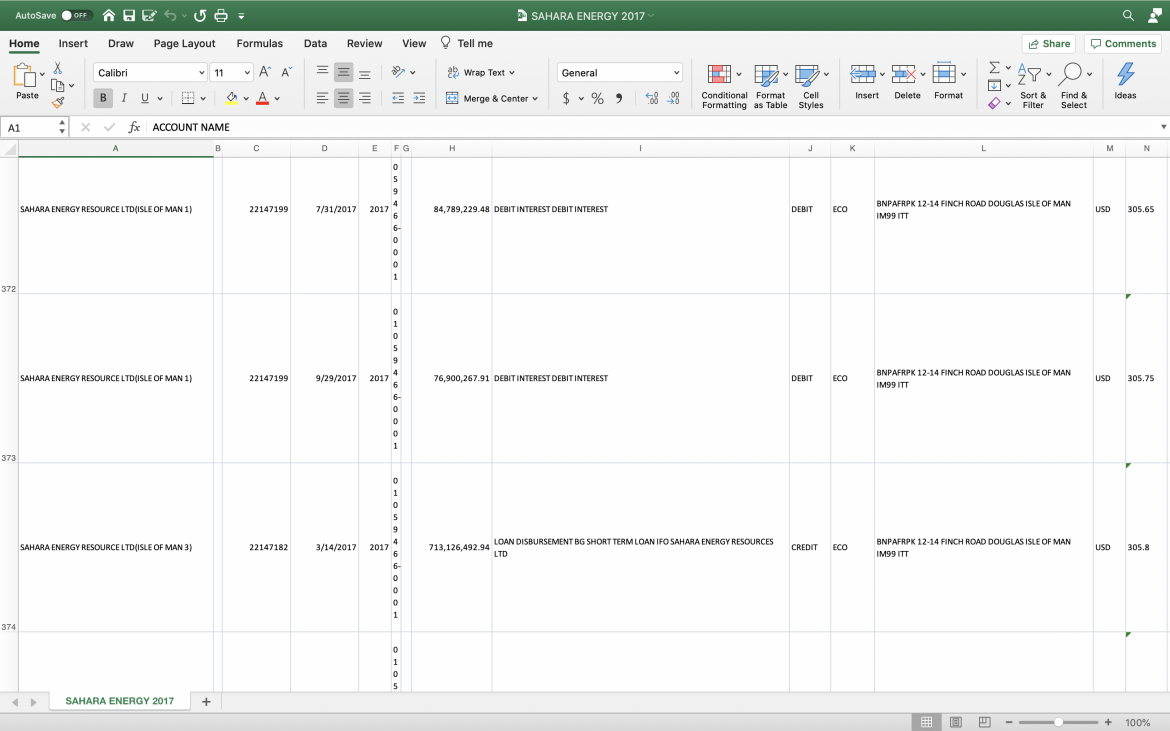
Task: Click Find & Select button
Action: coord(1074,87)
